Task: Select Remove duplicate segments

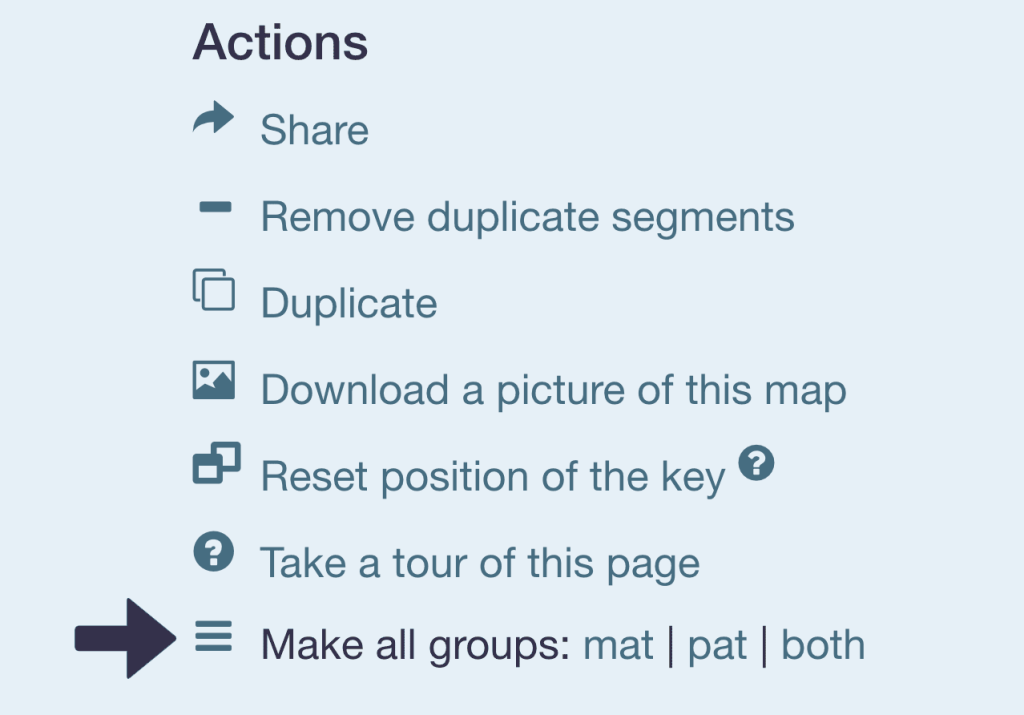Action: coord(527,217)
